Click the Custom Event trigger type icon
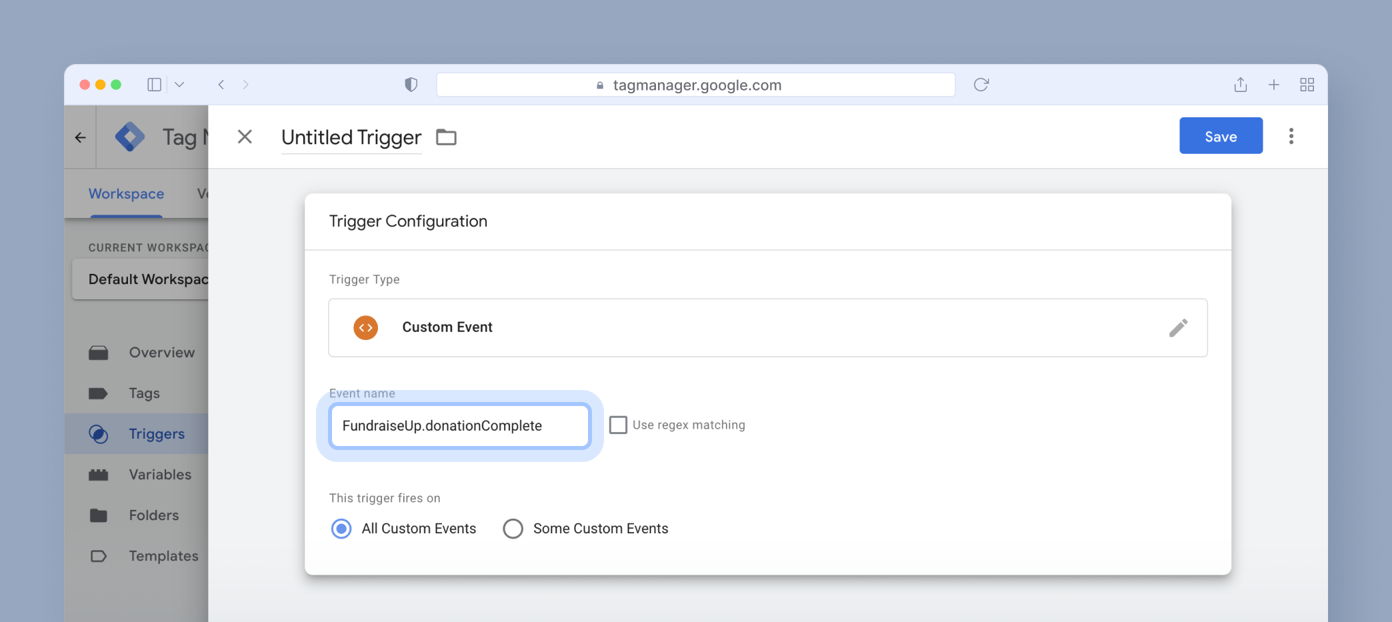Image resolution: width=1392 pixels, height=622 pixels. (365, 327)
